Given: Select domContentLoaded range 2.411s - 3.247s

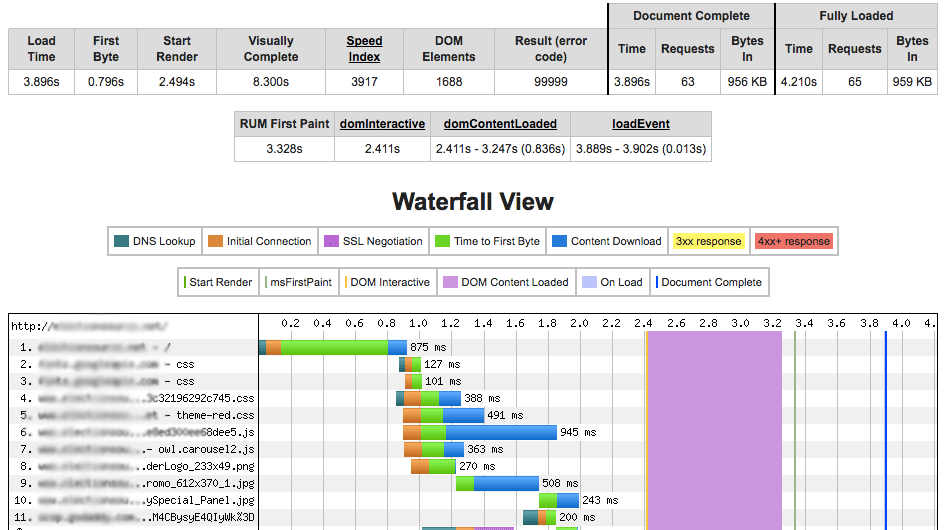Looking at the screenshot, I should point(500,149).
